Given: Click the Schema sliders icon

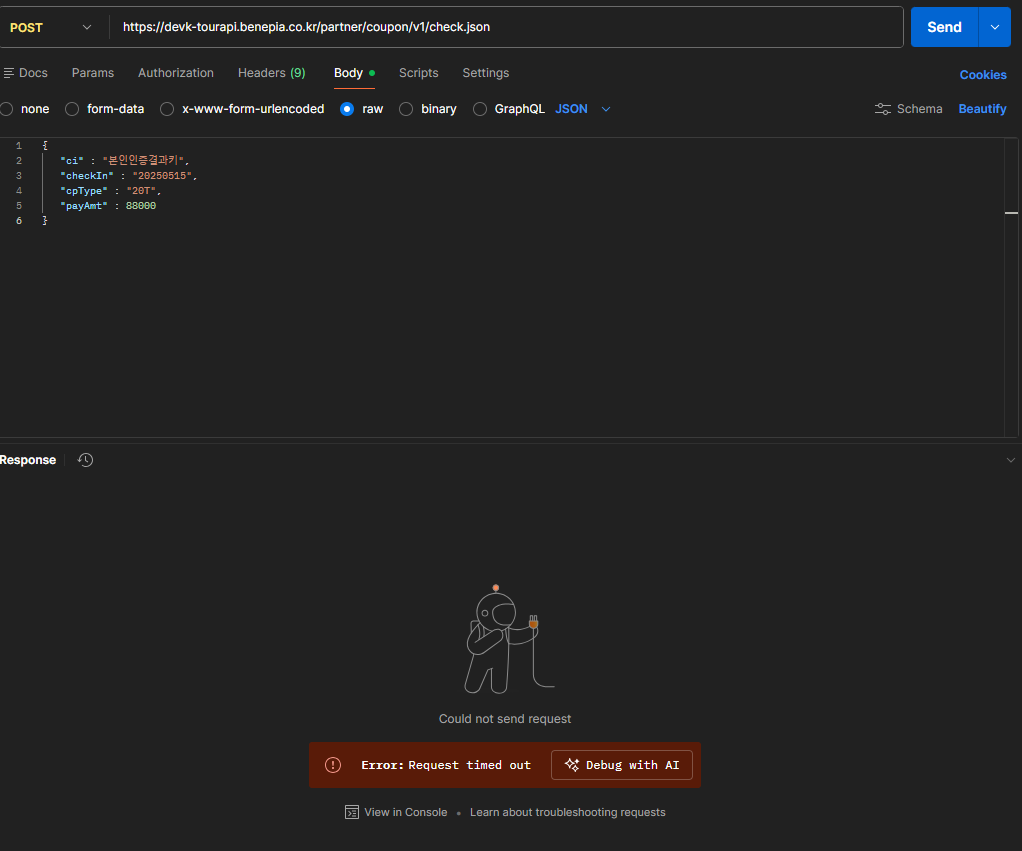Looking at the screenshot, I should [883, 109].
